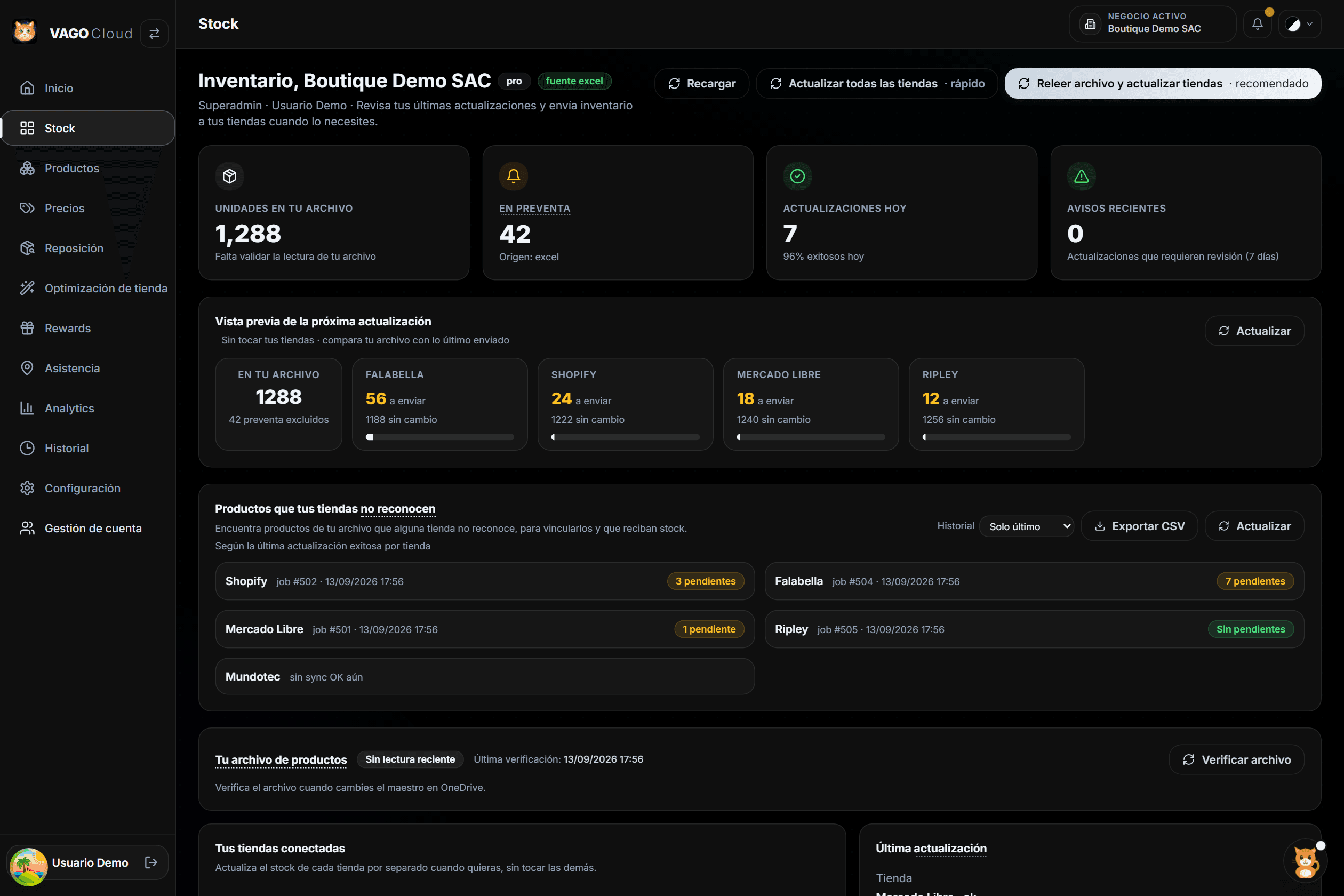Click the Recargar button
Screen dimensions: 1344x896
tap(702, 83)
